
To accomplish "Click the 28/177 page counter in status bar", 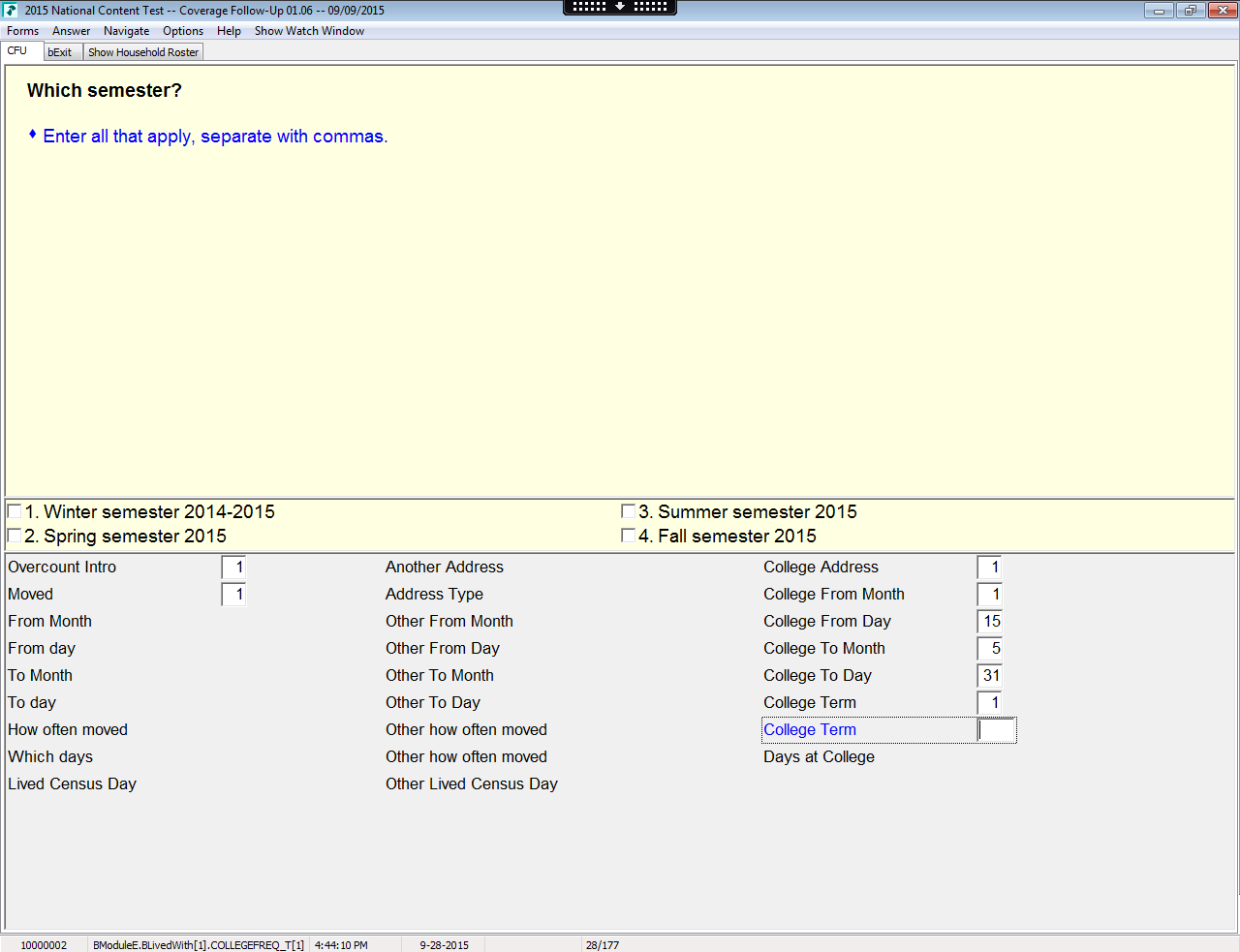I will click(603, 945).
